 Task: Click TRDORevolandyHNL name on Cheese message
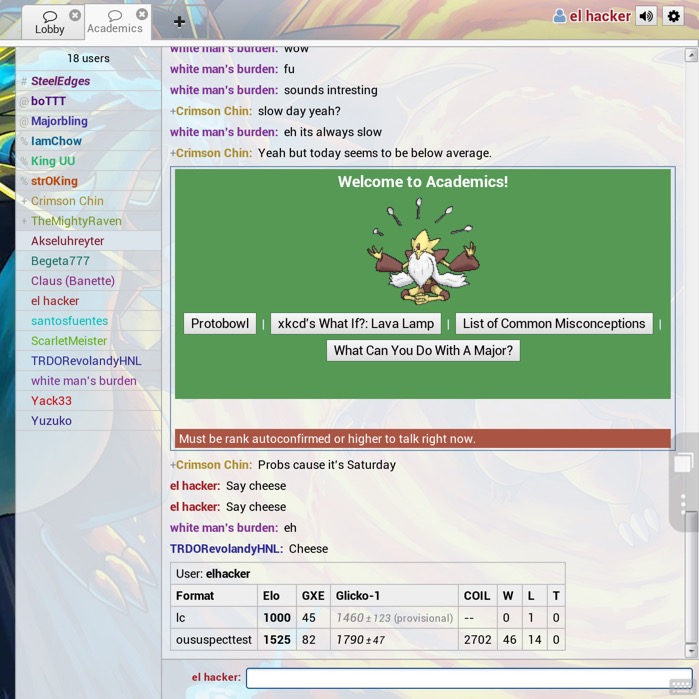pos(226,549)
